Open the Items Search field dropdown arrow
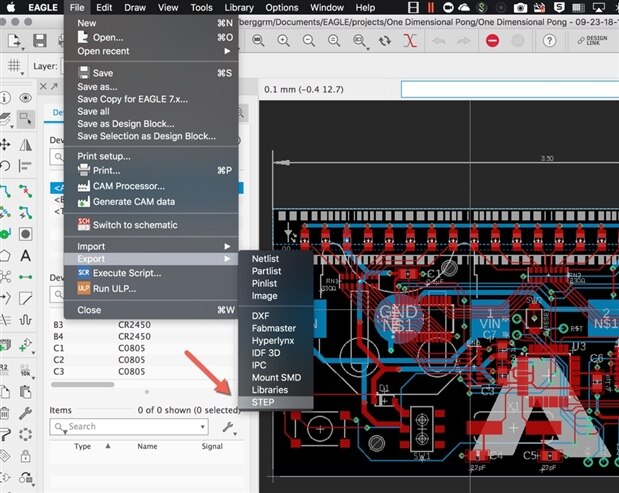This screenshot has width=619, height=493. tap(202, 426)
